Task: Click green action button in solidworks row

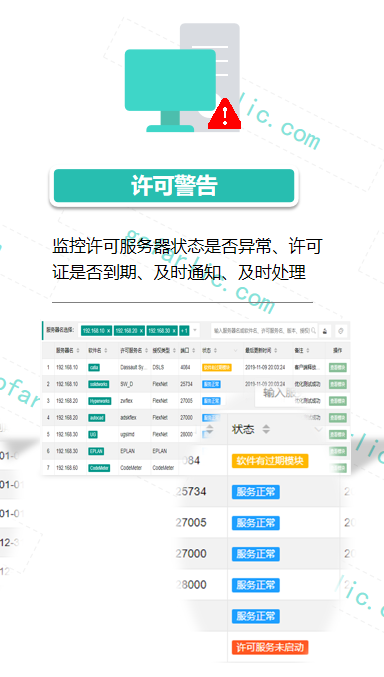Action: click(337, 384)
